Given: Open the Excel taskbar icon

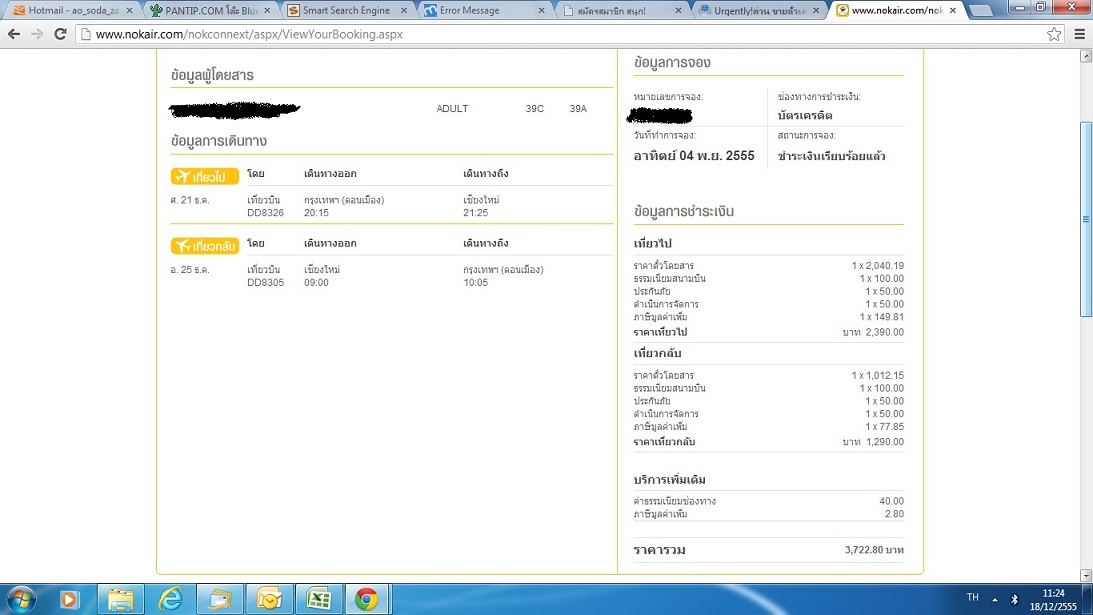Looking at the screenshot, I should coord(319,599).
